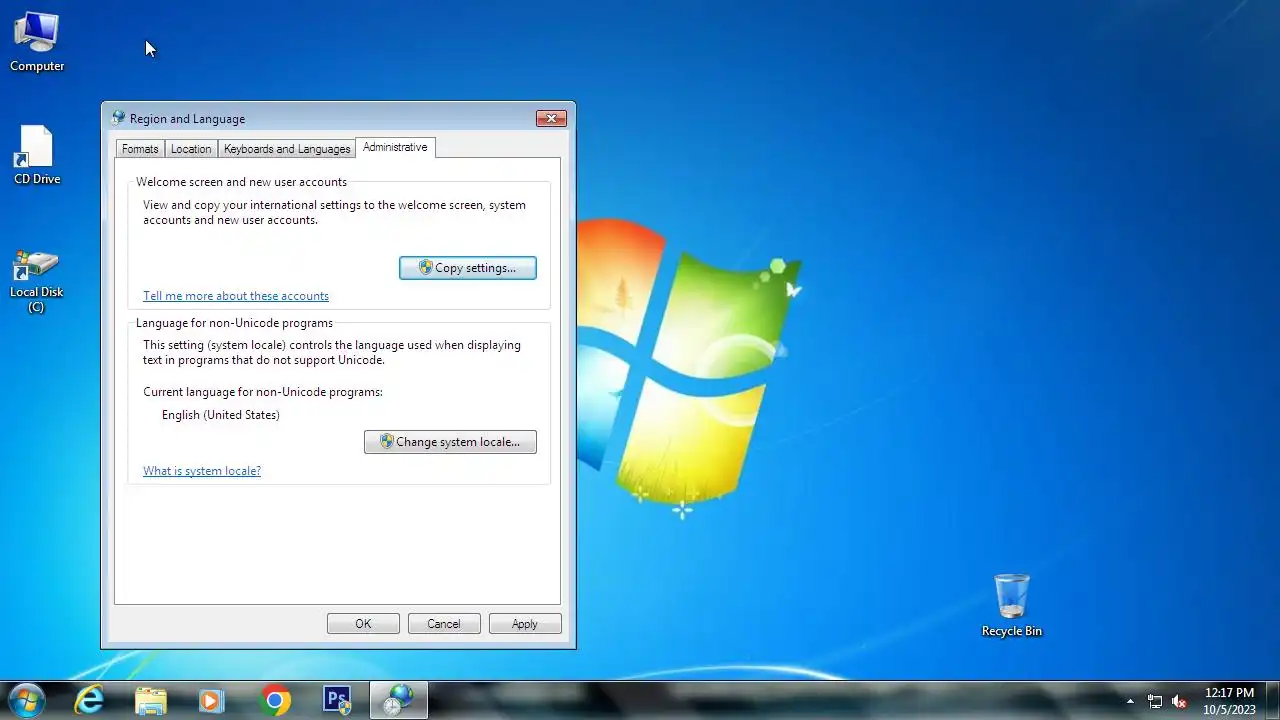The height and width of the screenshot is (720, 1280).
Task: Launch Photoshop from taskbar
Action: coord(337,700)
